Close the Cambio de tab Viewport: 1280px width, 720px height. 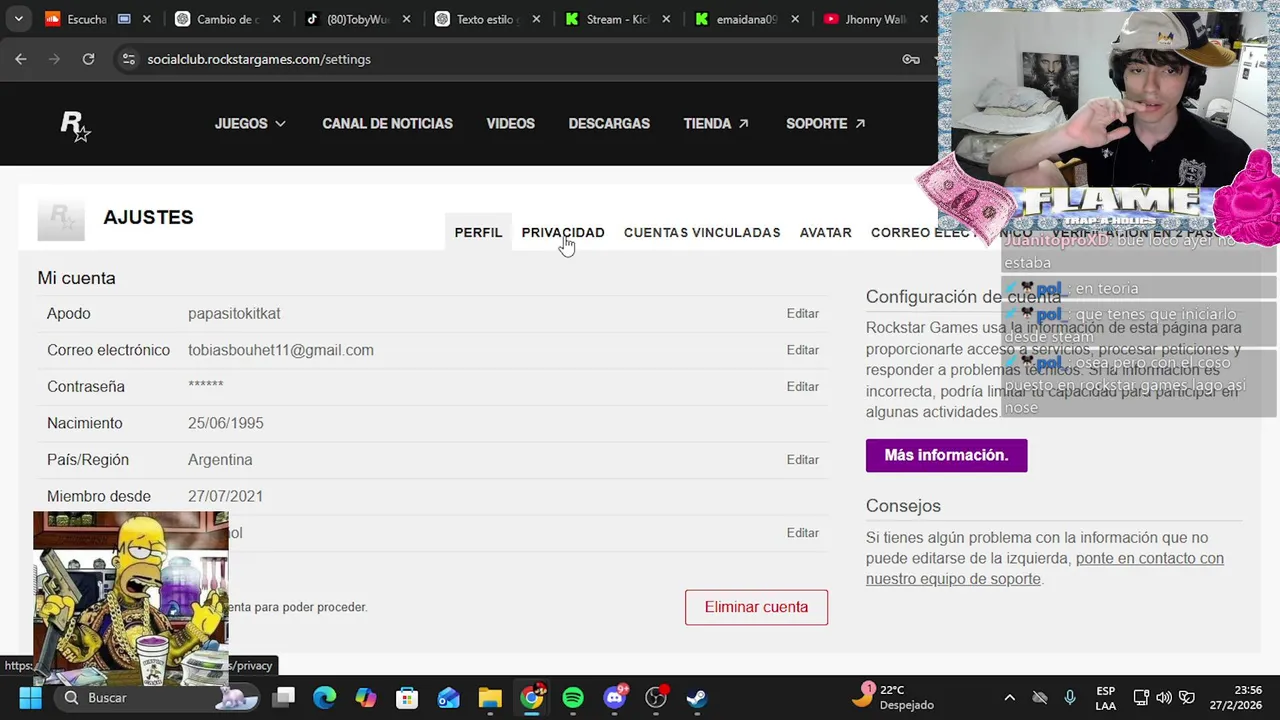click(277, 19)
